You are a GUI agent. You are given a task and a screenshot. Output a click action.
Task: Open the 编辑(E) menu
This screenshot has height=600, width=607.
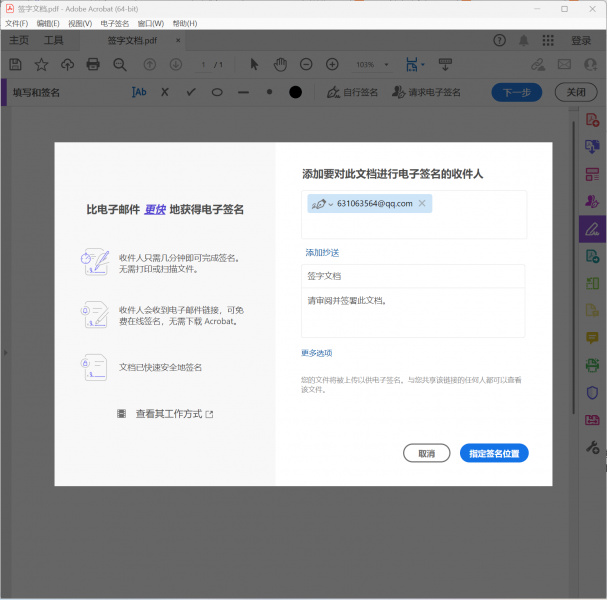coord(48,24)
